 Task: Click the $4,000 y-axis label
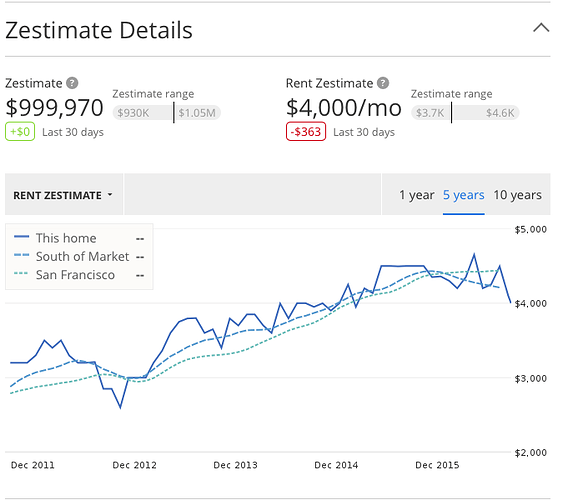click(x=530, y=304)
